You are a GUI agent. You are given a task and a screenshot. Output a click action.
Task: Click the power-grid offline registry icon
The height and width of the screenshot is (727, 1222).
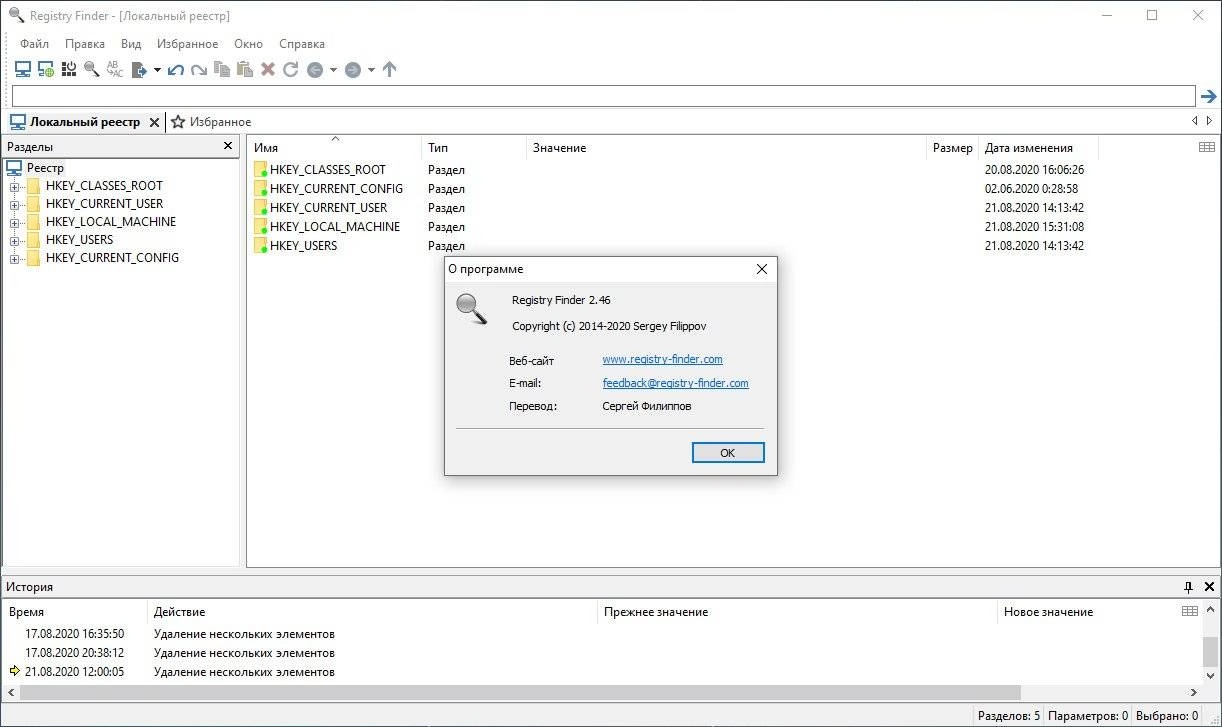[69, 69]
